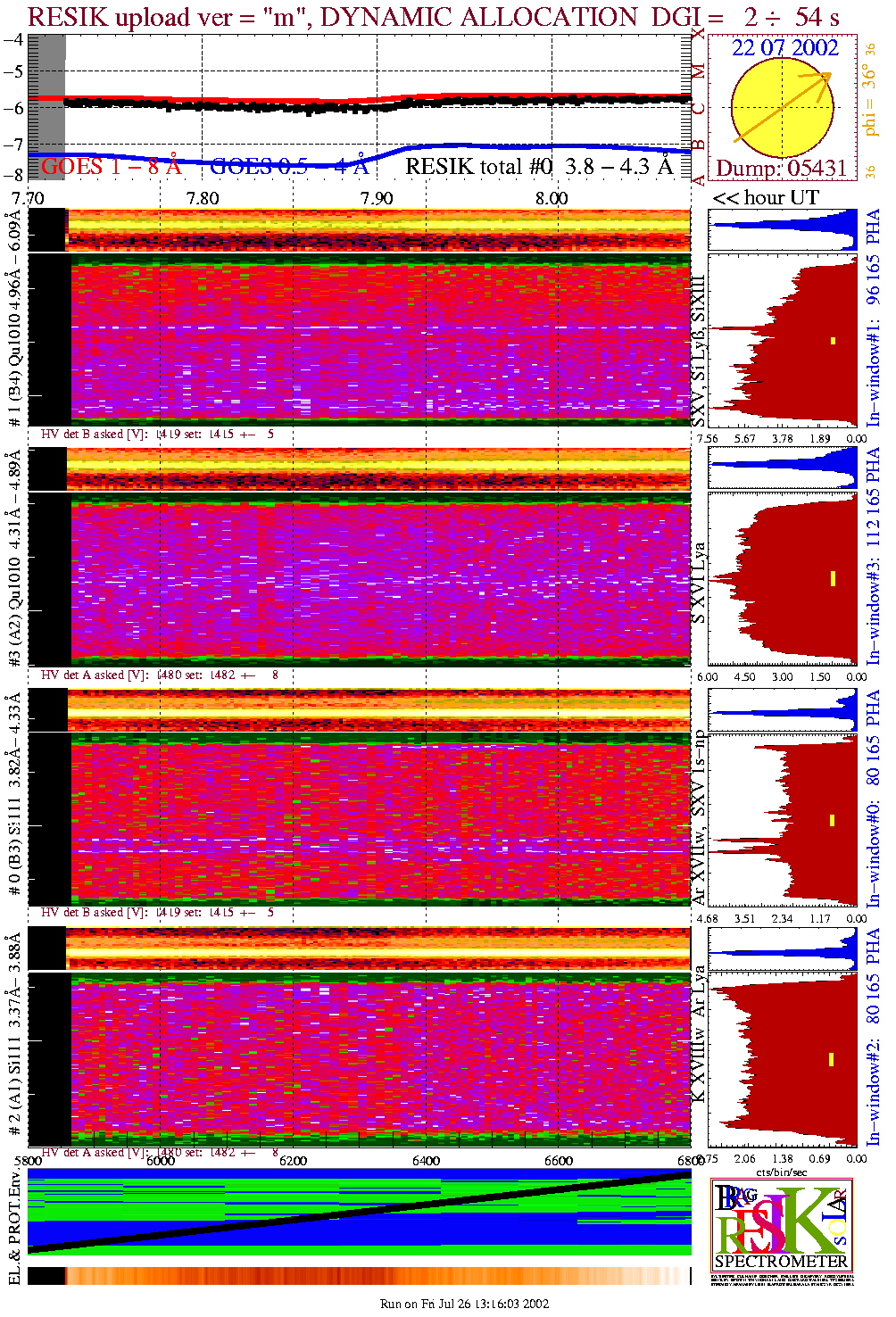Click the gray shaded region in GOES plot
This screenshot has height=1317, width=896.
point(47,107)
